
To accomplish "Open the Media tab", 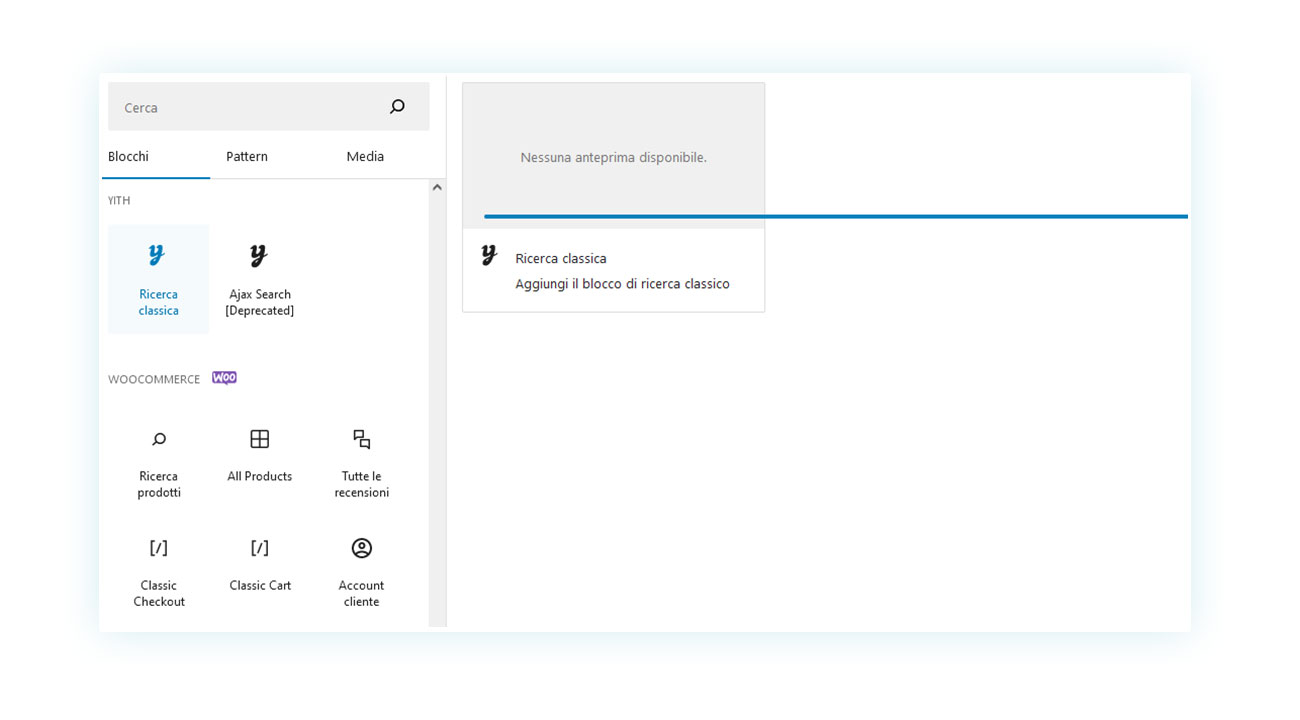I will point(365,156).
